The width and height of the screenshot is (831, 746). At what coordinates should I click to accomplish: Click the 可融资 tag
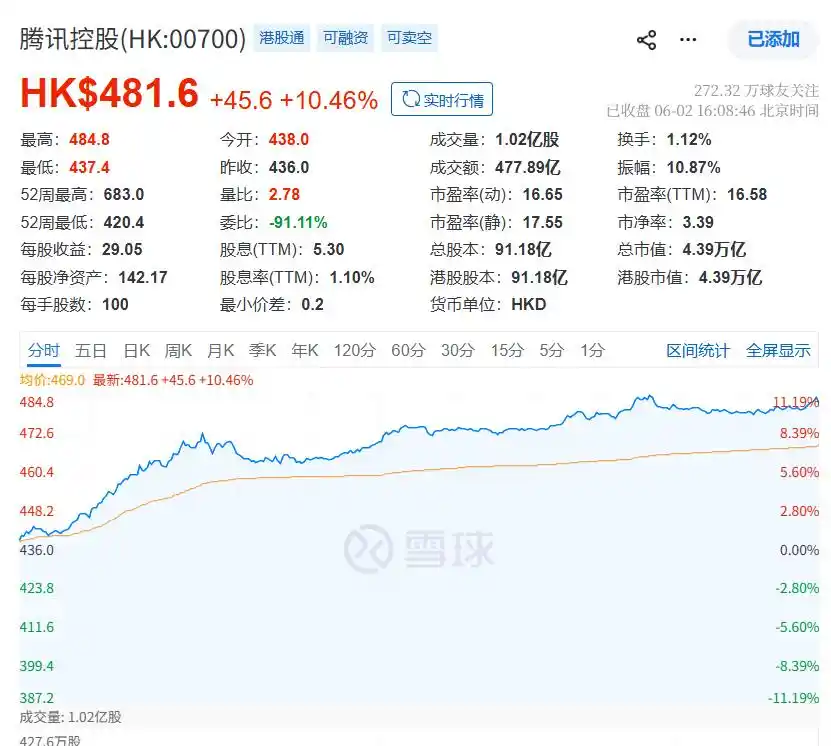(x=346, y=38)
